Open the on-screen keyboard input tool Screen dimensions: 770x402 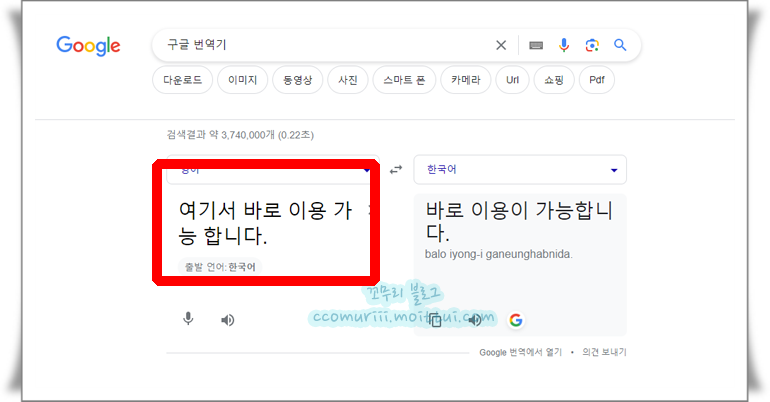coord(536,46)
